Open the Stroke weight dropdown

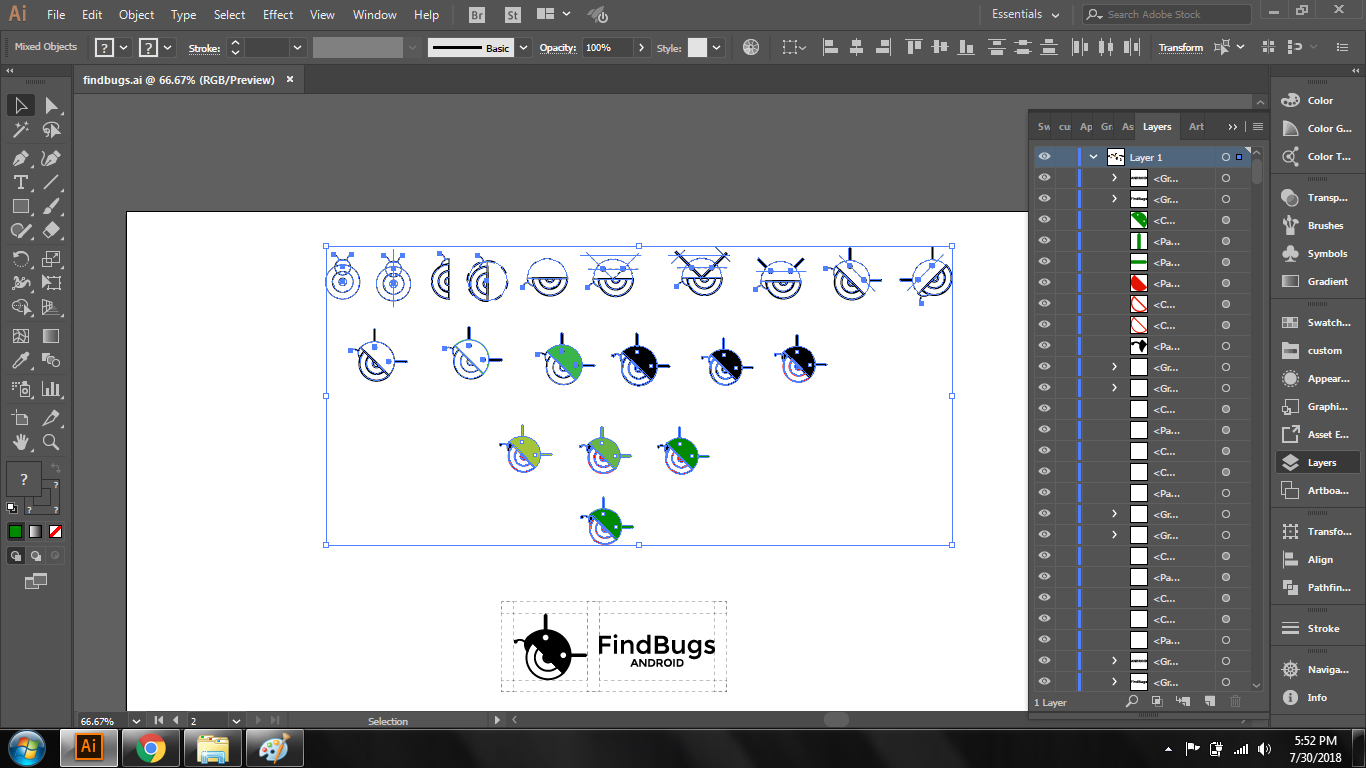tap(297, 47)
